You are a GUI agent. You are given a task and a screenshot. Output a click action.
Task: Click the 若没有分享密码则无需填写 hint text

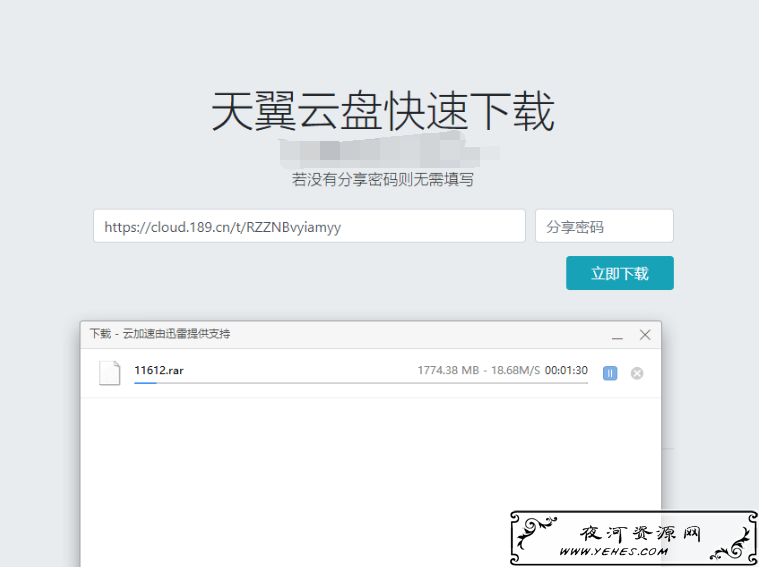pos(382,180)
